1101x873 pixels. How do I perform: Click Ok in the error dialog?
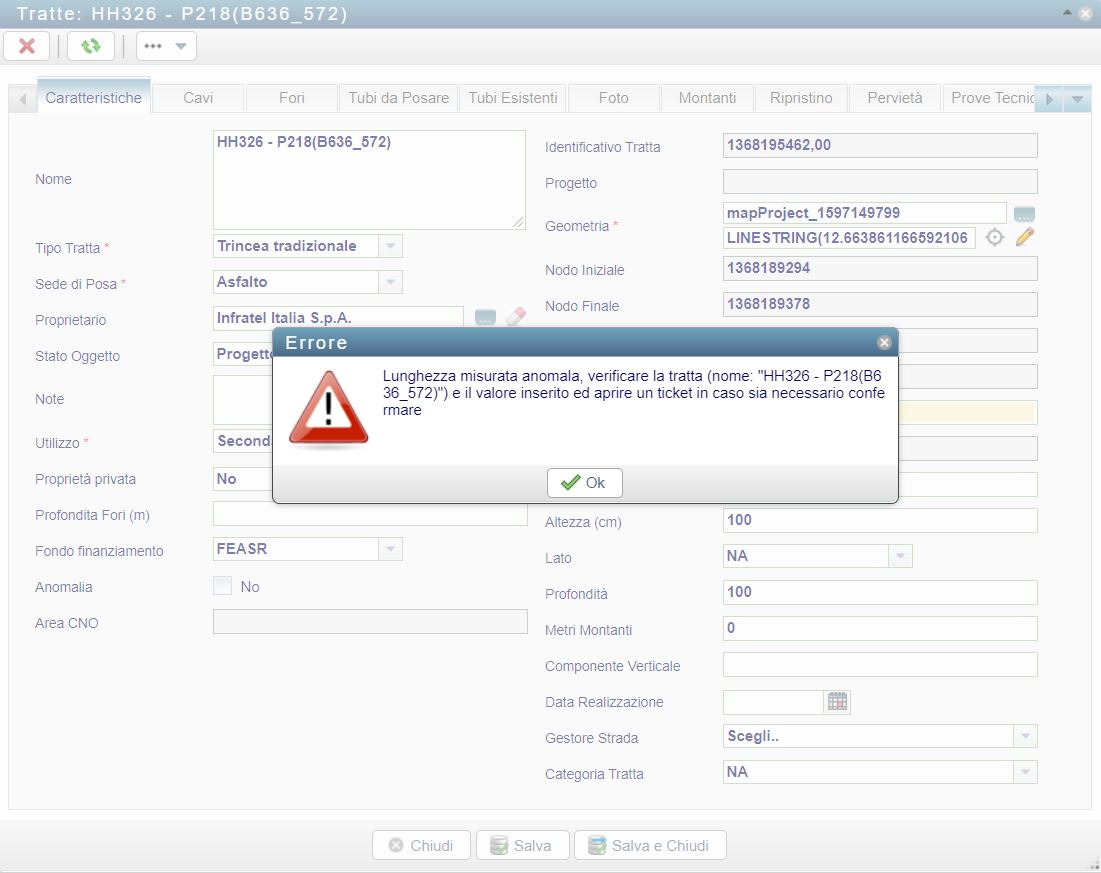584,483
